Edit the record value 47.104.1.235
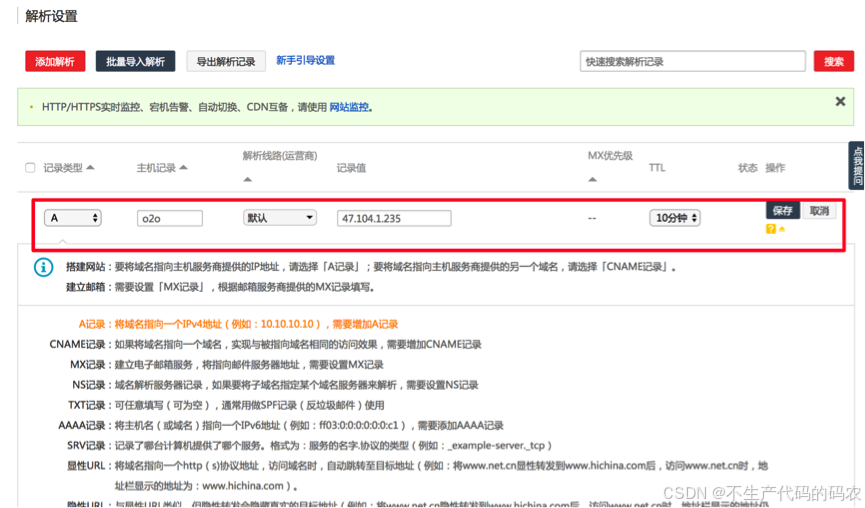Viewport: 865px width, 508px height. click(394, 218)
